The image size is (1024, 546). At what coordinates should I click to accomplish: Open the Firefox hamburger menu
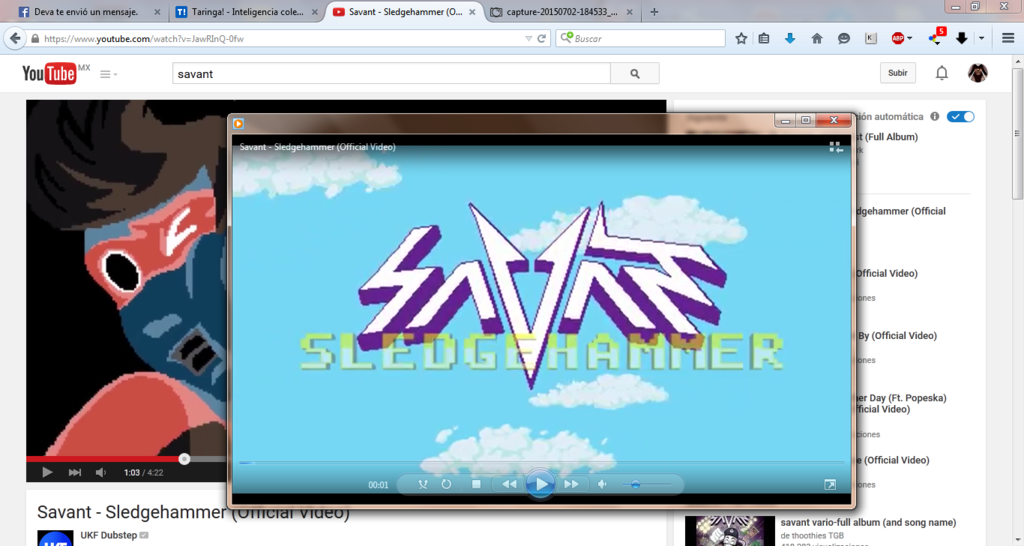[1008, 39]
